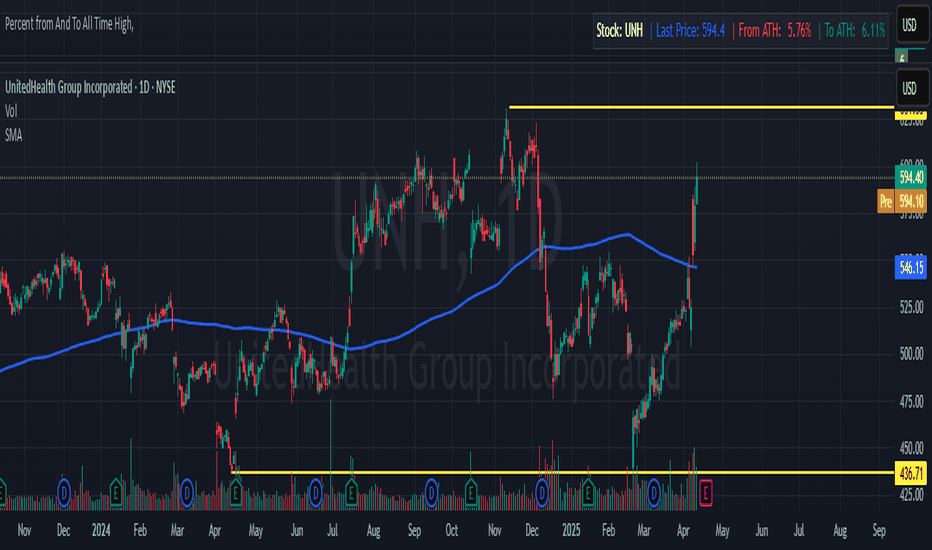Open the earnings marker in mid-January 2024

tap(116, 493)
